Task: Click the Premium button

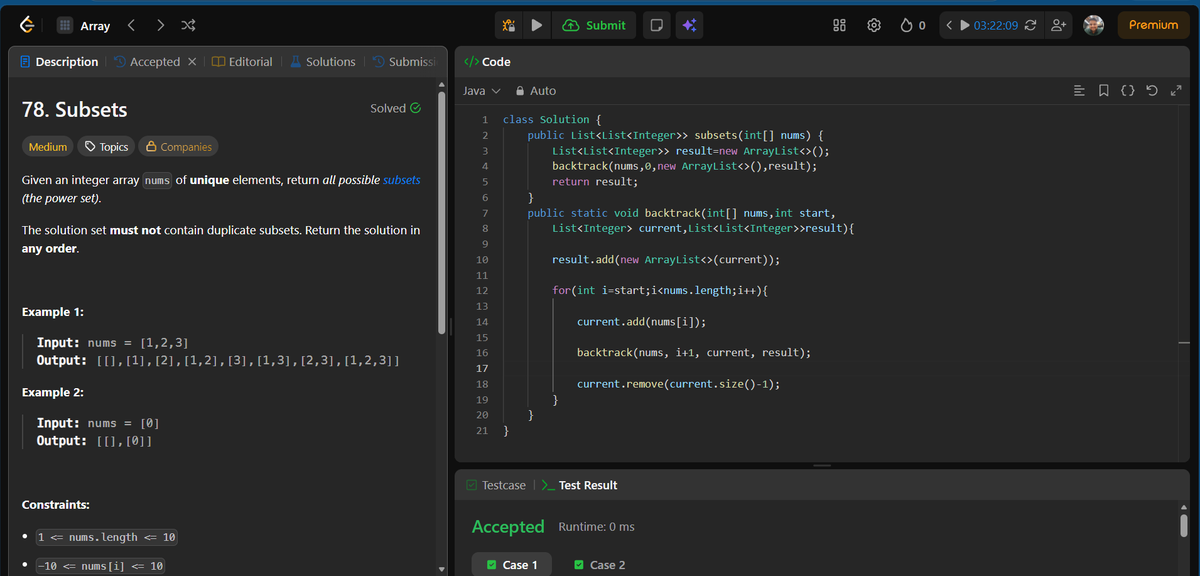Action: 1153,25
